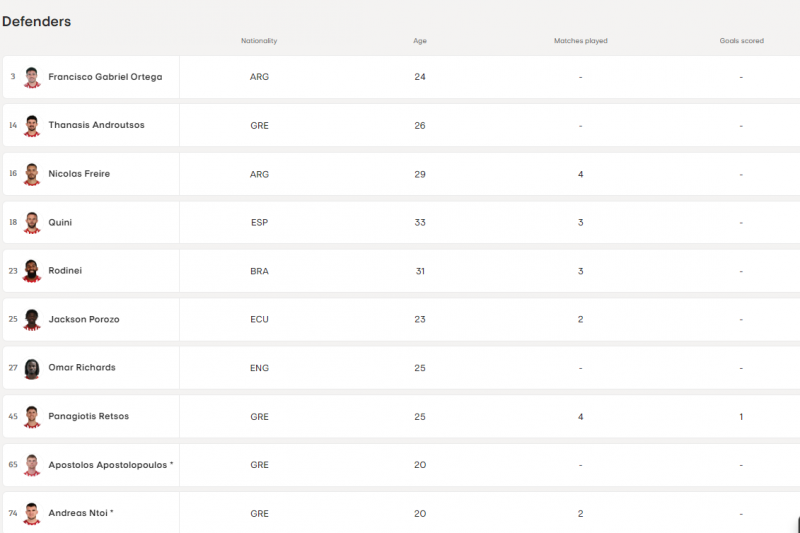Click the Goals scored column header
This screenshot has width=800, height=533.
pos(741,41)
